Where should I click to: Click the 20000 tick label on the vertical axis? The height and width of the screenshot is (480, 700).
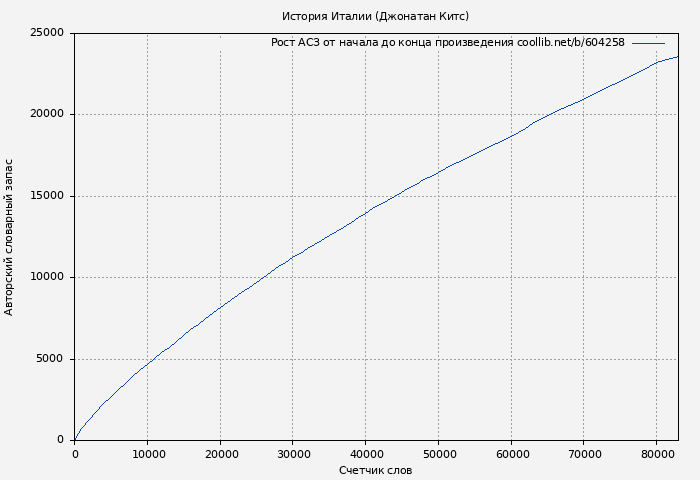pos(47,114)
